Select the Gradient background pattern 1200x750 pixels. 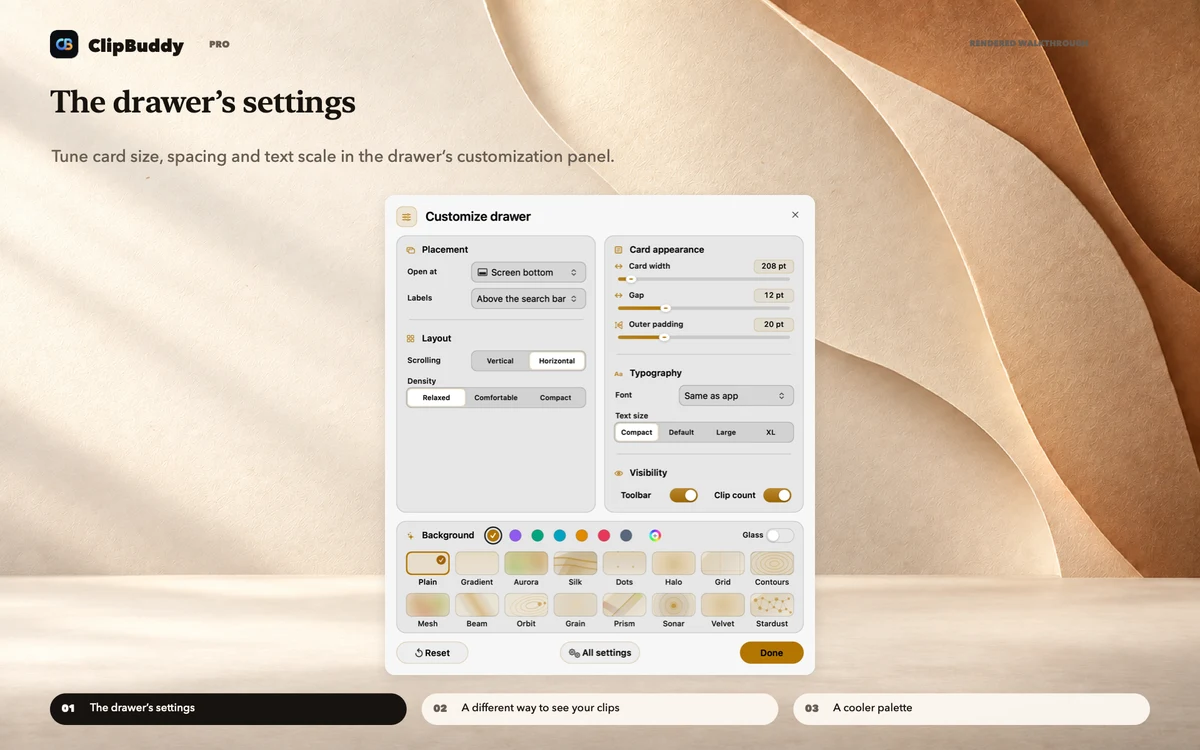(477, 563)
